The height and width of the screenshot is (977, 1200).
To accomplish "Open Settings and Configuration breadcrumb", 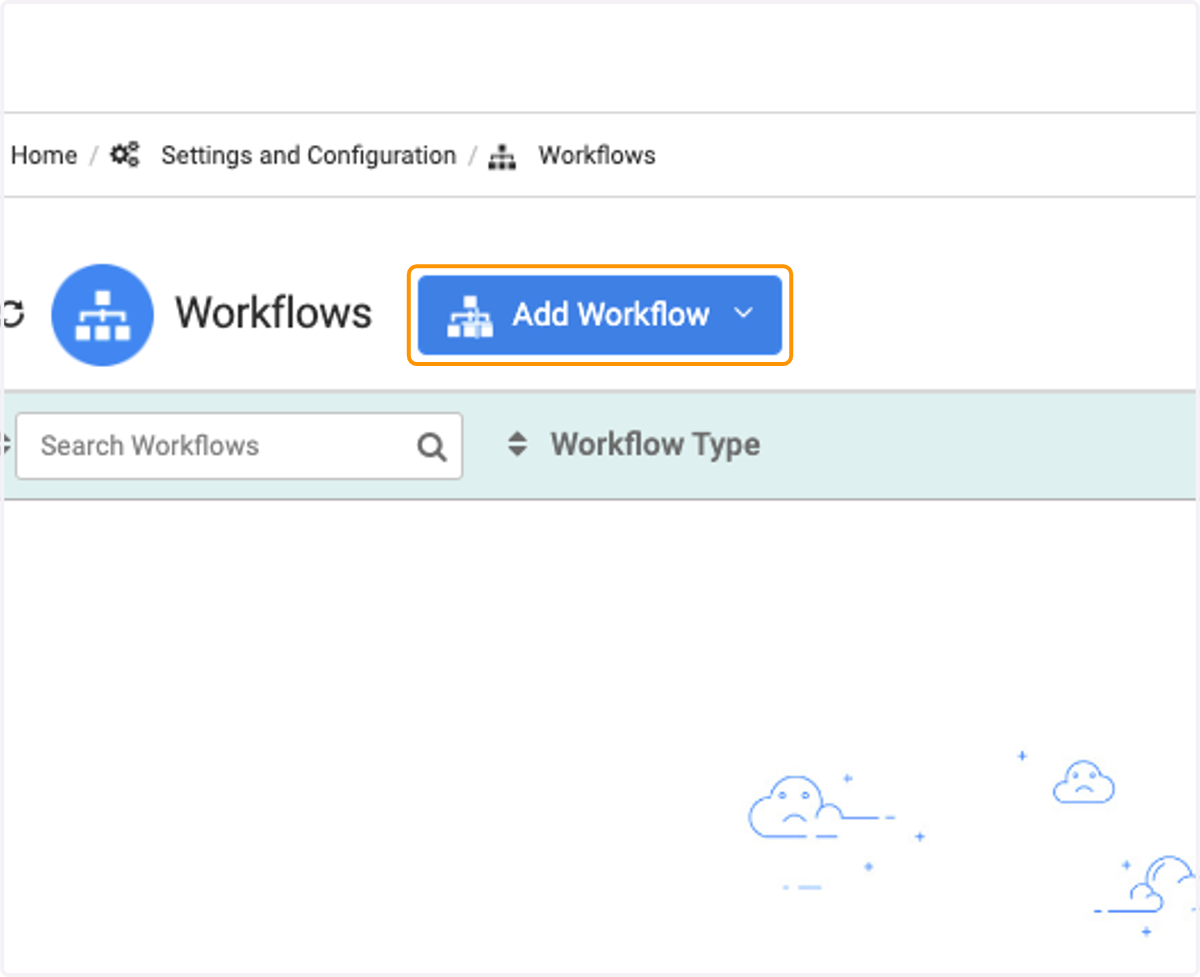I will click(308, 155).
